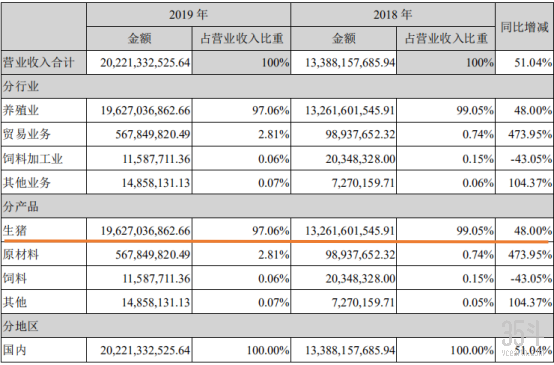Click 14,858,131.13 in the 其他业务 row
The width and height of the screenshot is (554, 365).
coord(156,183)
